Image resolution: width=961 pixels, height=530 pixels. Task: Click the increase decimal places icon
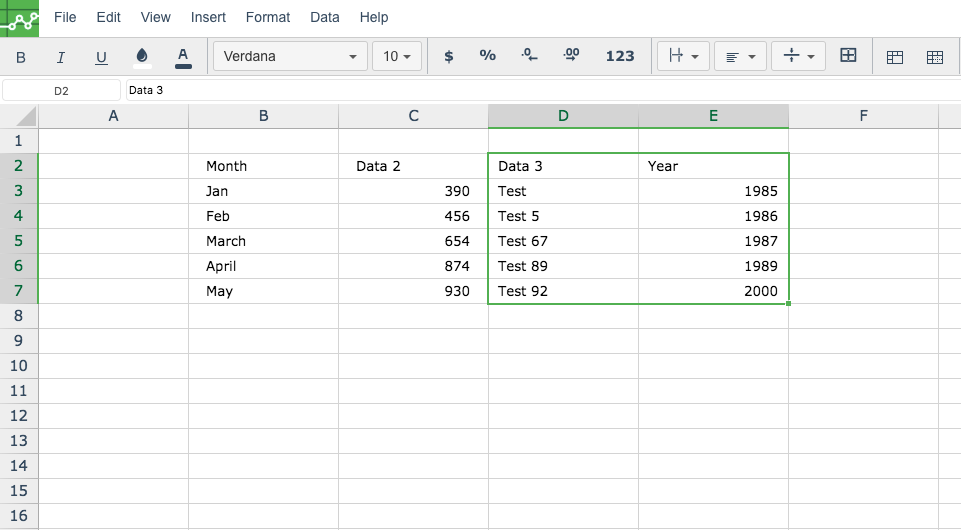(571, 56)
